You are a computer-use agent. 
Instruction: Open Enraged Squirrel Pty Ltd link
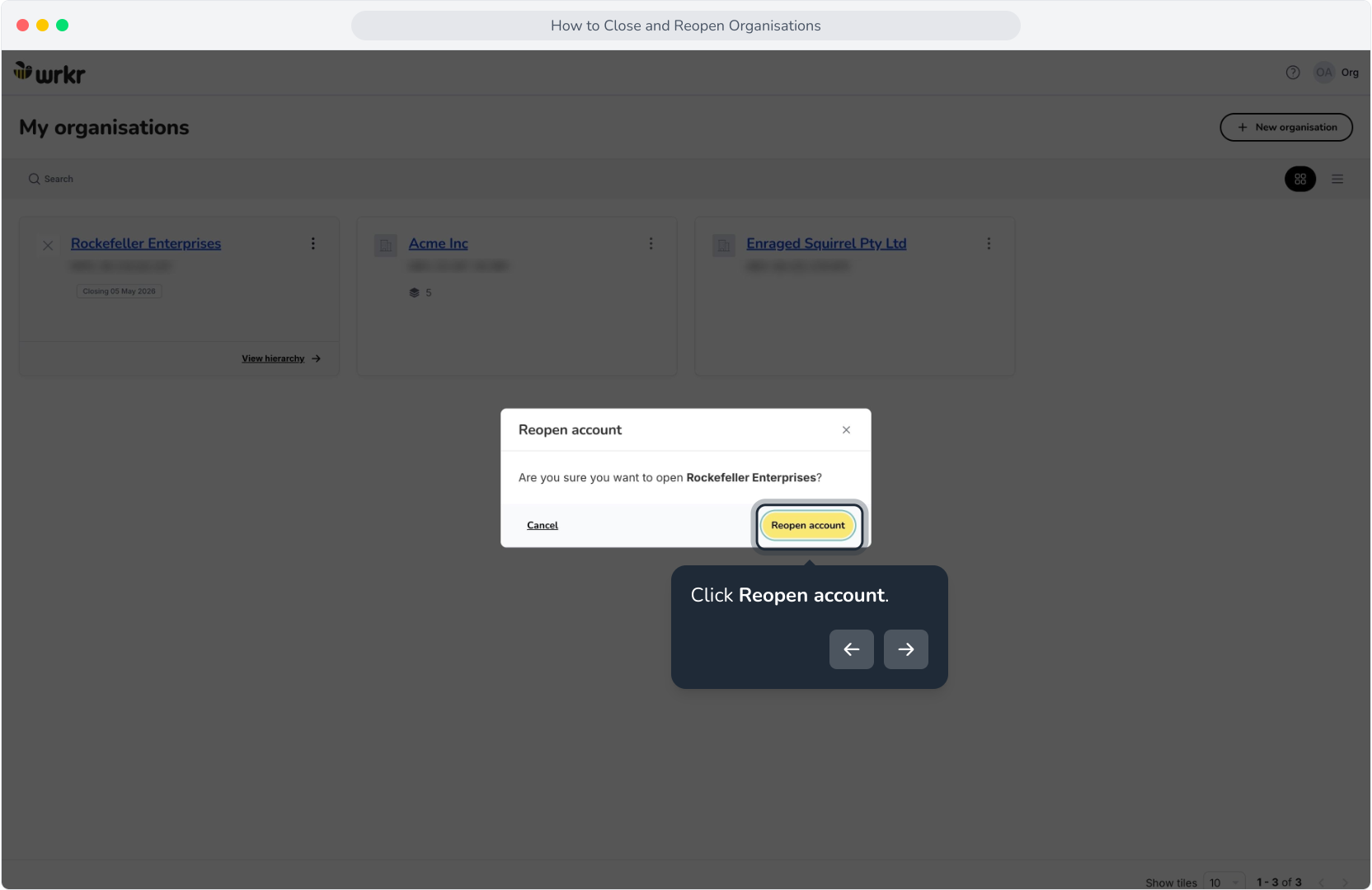click(826, 244)
